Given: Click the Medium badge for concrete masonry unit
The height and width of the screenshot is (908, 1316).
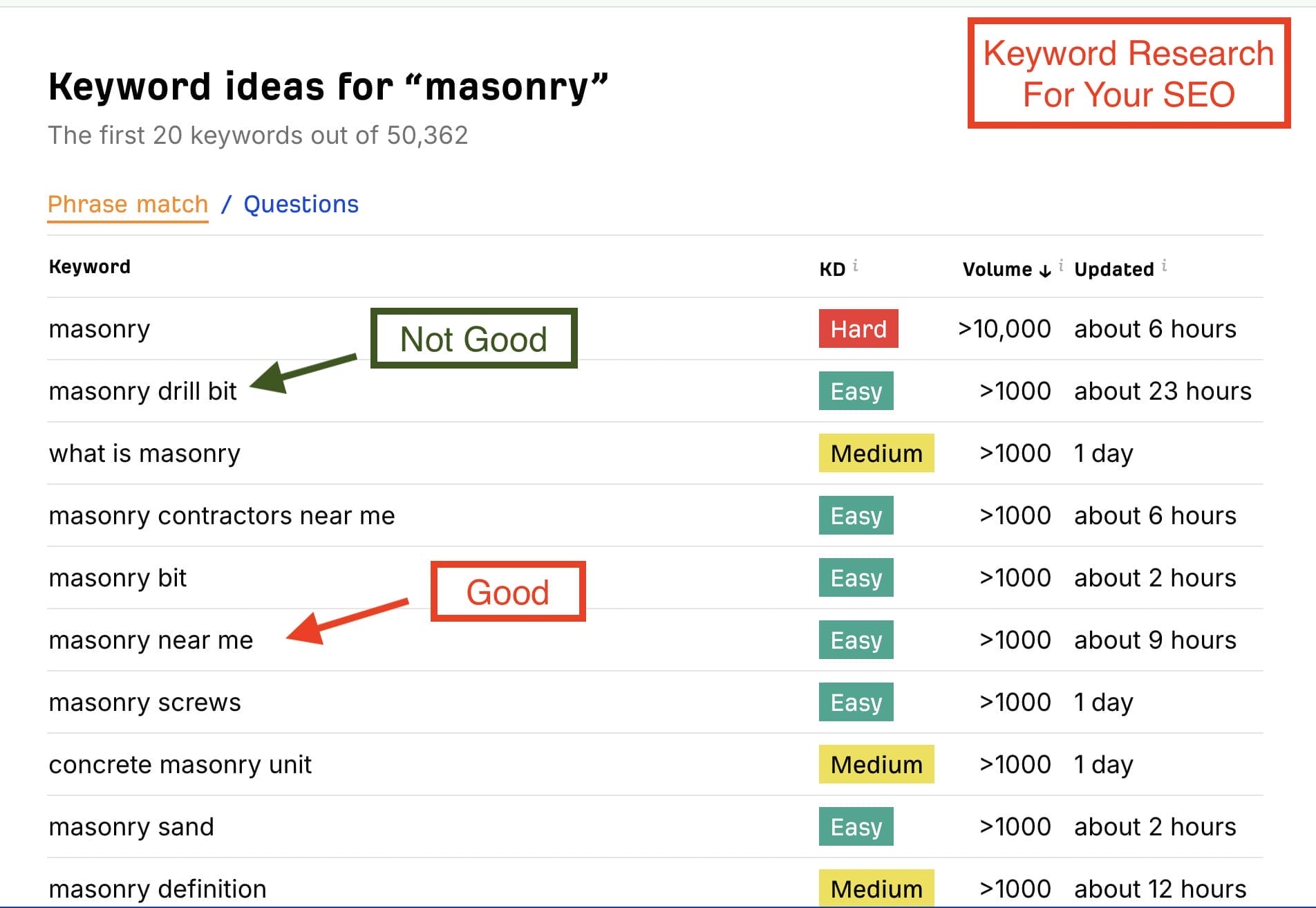Looking at the screenshot, I should coord(876,764).
